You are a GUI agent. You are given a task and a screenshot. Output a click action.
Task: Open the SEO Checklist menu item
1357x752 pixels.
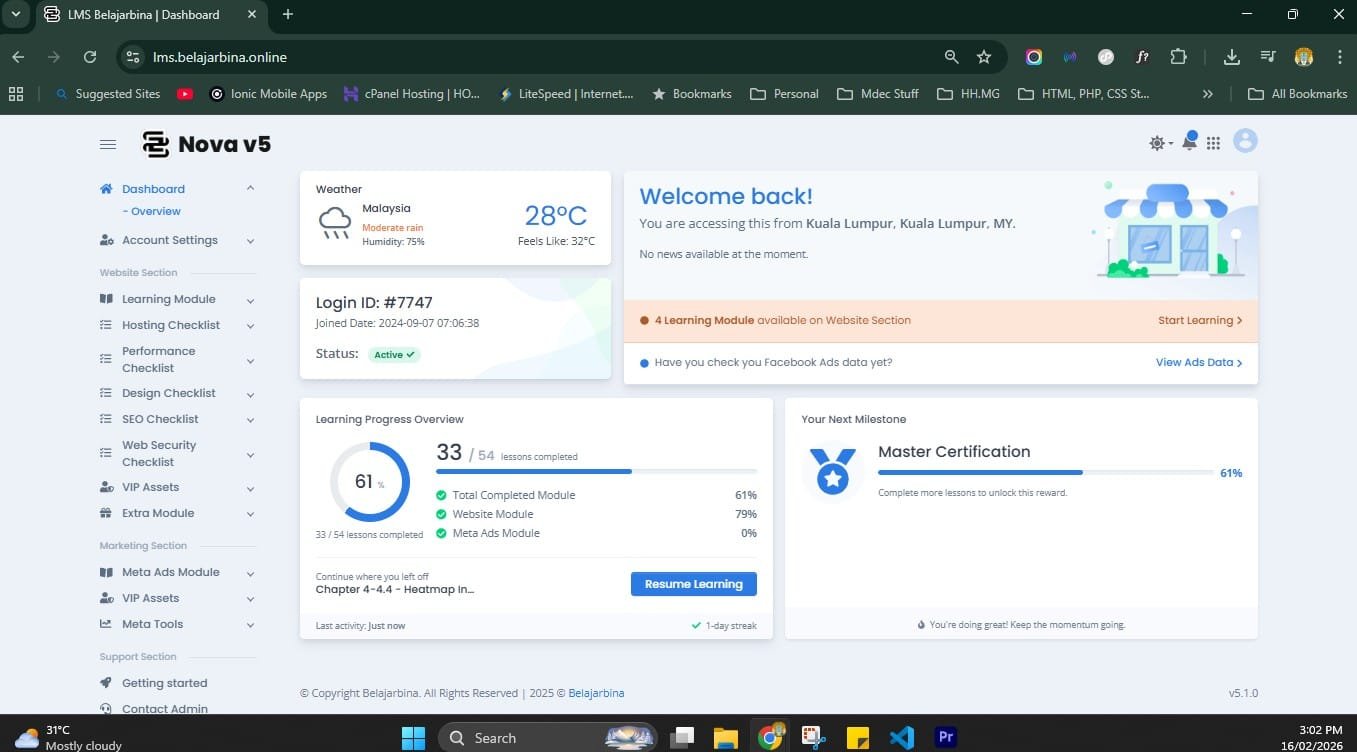(x=160, y=419)
